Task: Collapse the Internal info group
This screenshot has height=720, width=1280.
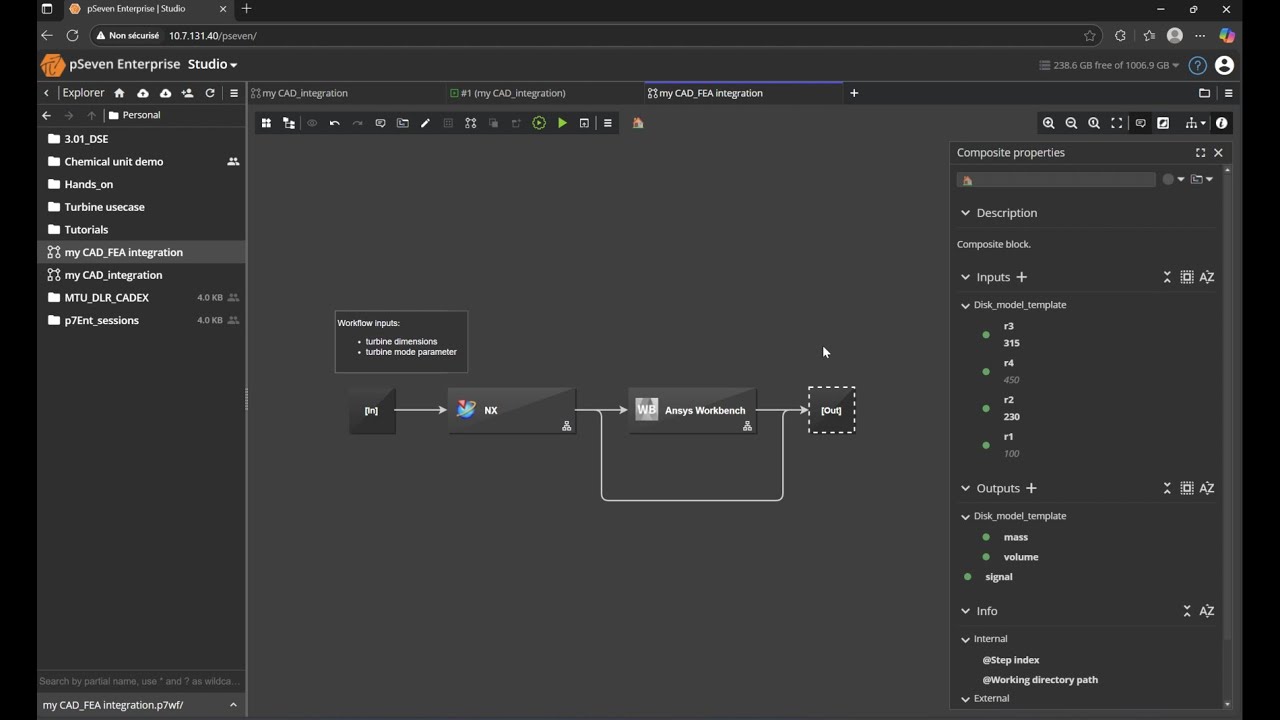Action: (965, 639)
